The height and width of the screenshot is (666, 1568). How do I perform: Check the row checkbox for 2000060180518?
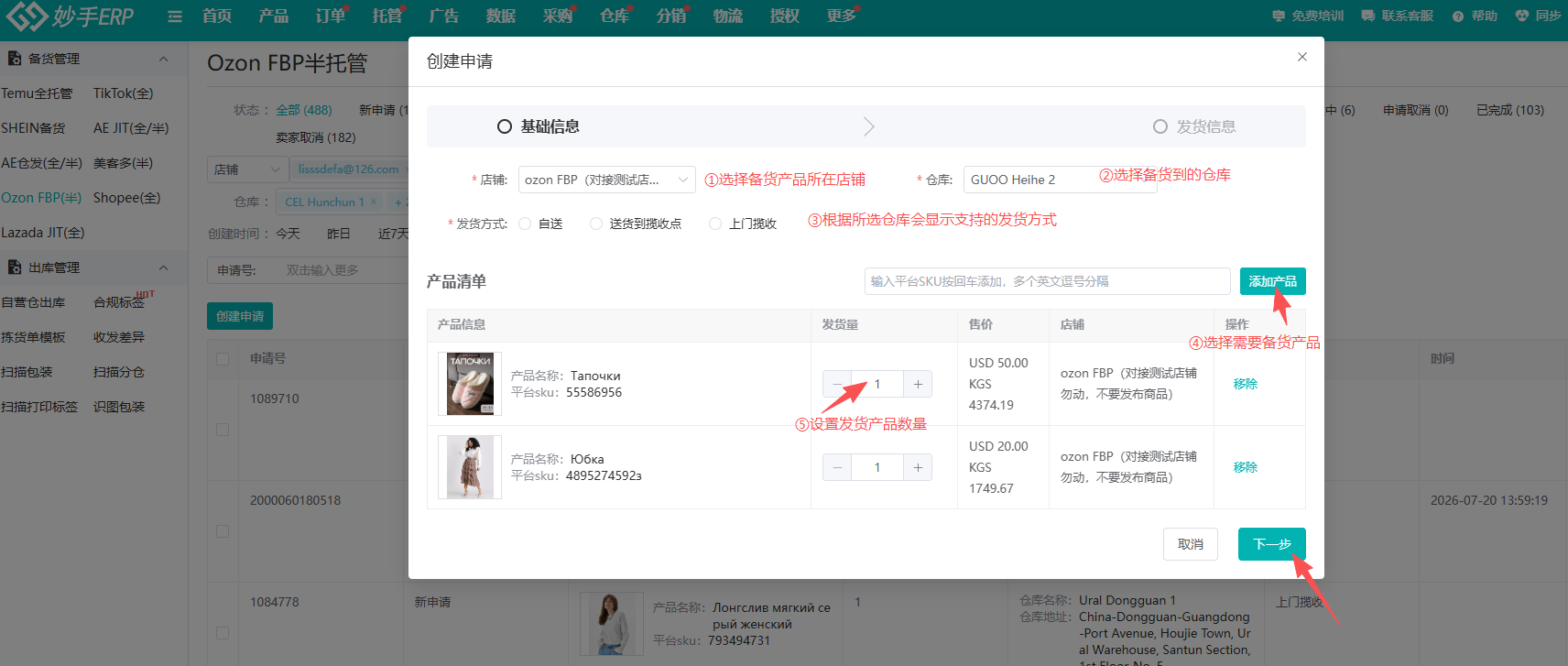pos(223,531)
